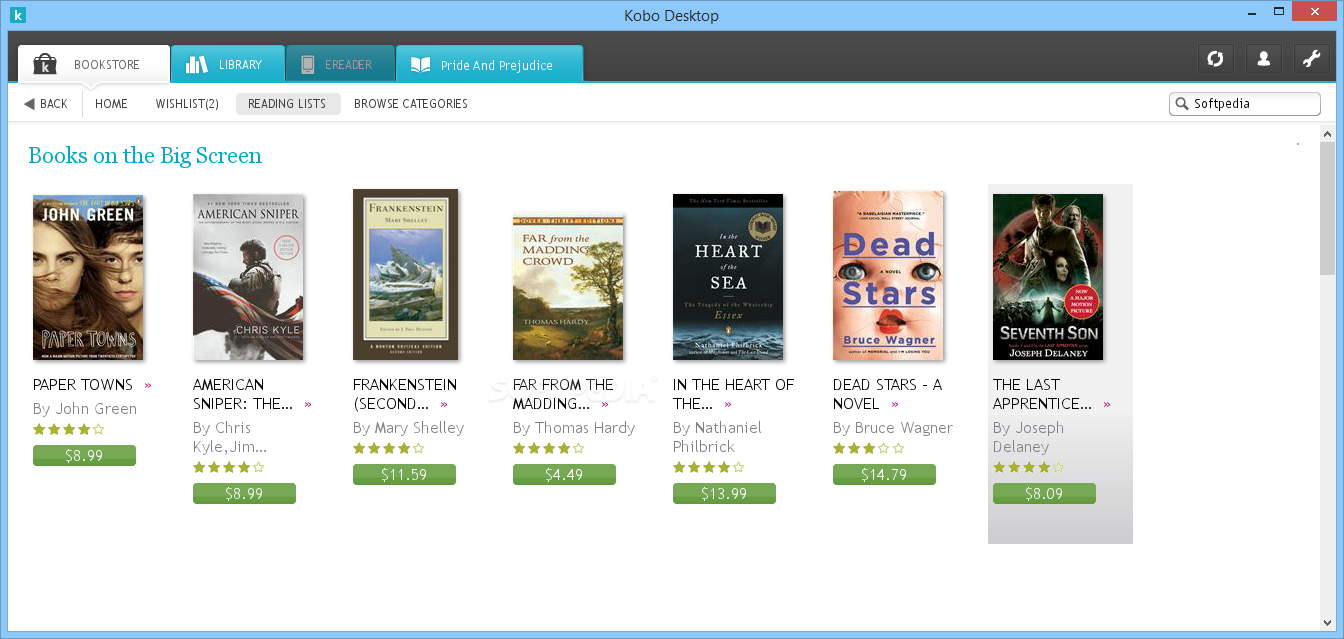Buy In the Heart of the Sea for $13.99
This screenshot has height=639, width=1344.
[x=724, y=493]
